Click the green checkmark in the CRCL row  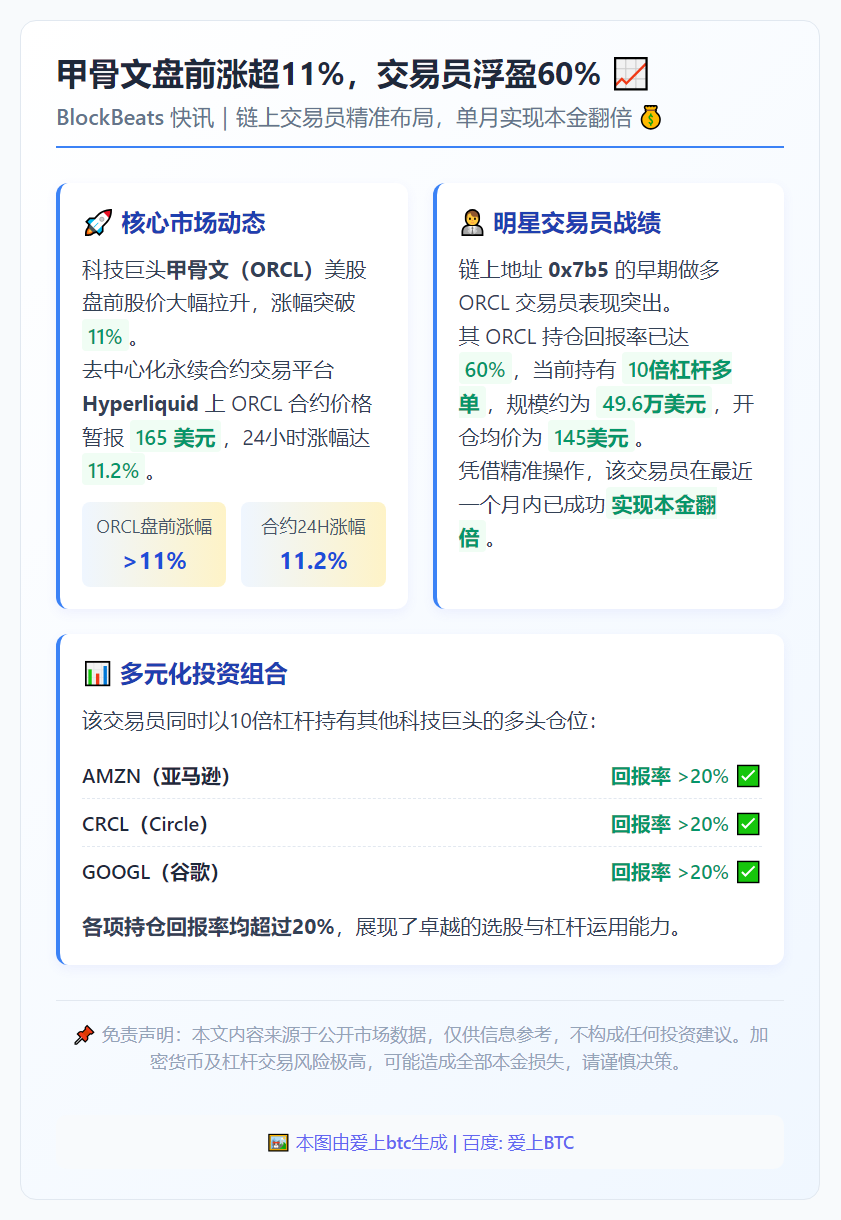(748, 824)
